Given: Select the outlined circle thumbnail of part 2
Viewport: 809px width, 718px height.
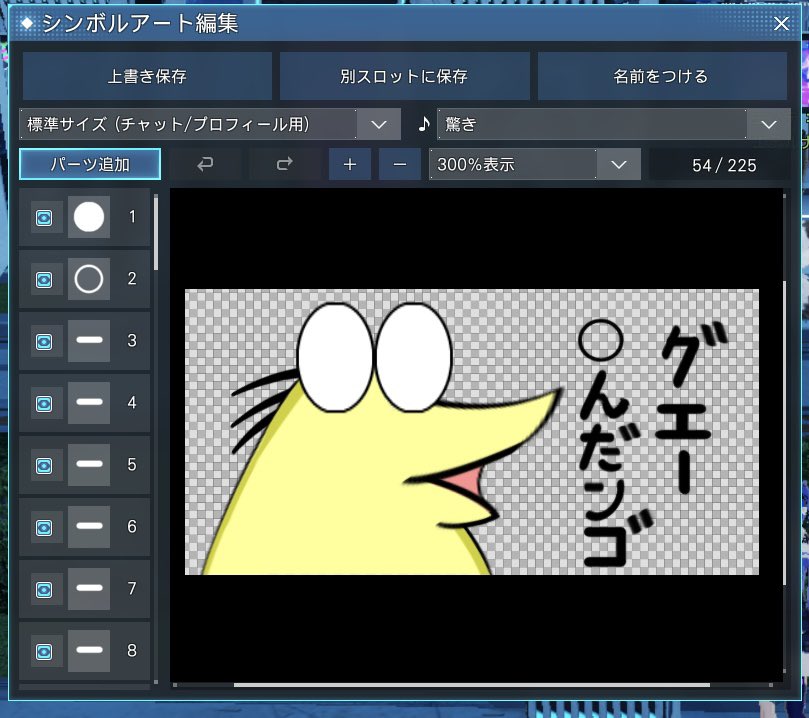Looking at the screenshot, I should (88, 279).
